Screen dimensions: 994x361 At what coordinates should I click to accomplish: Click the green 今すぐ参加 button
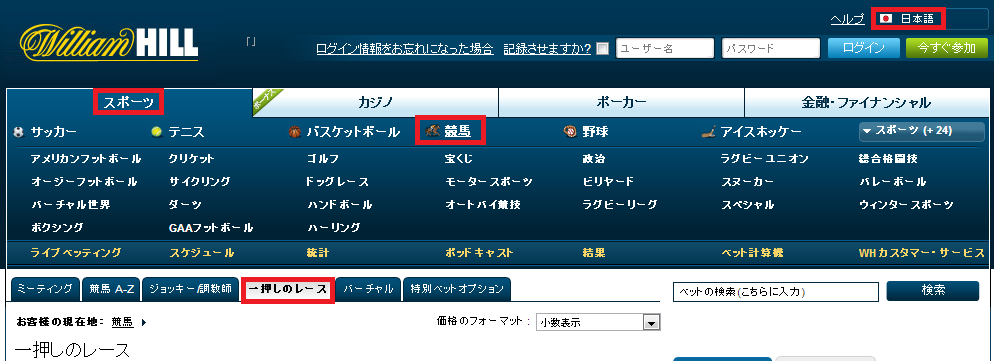coord(947,48)
